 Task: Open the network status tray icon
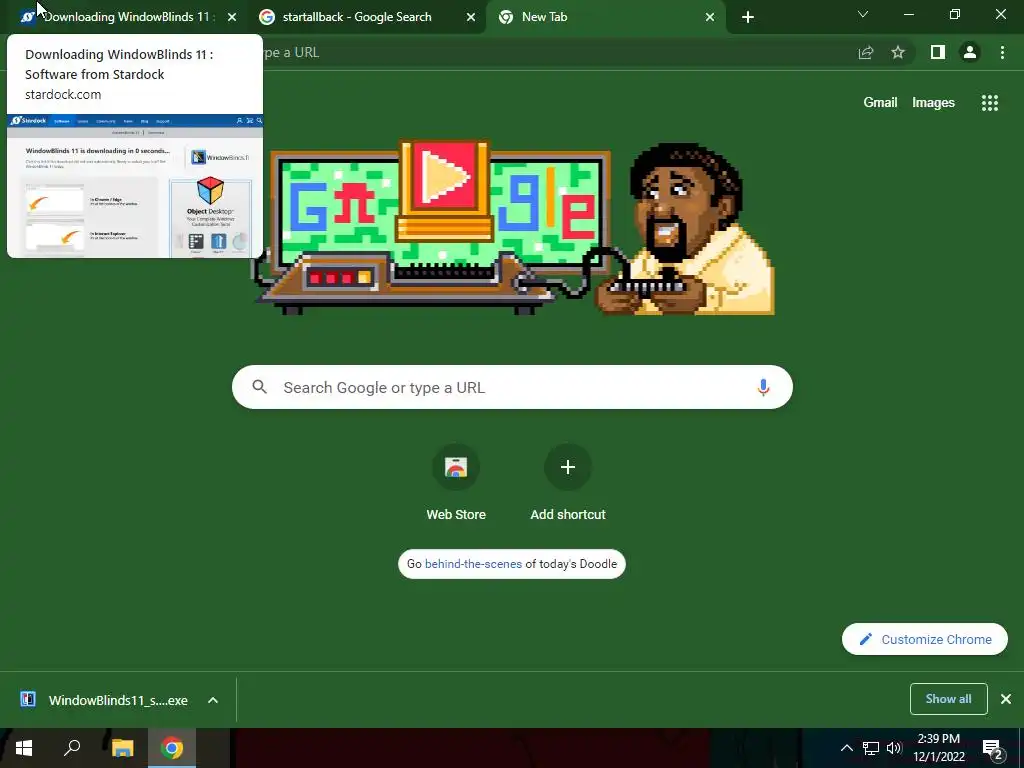(x=871, y=748)
